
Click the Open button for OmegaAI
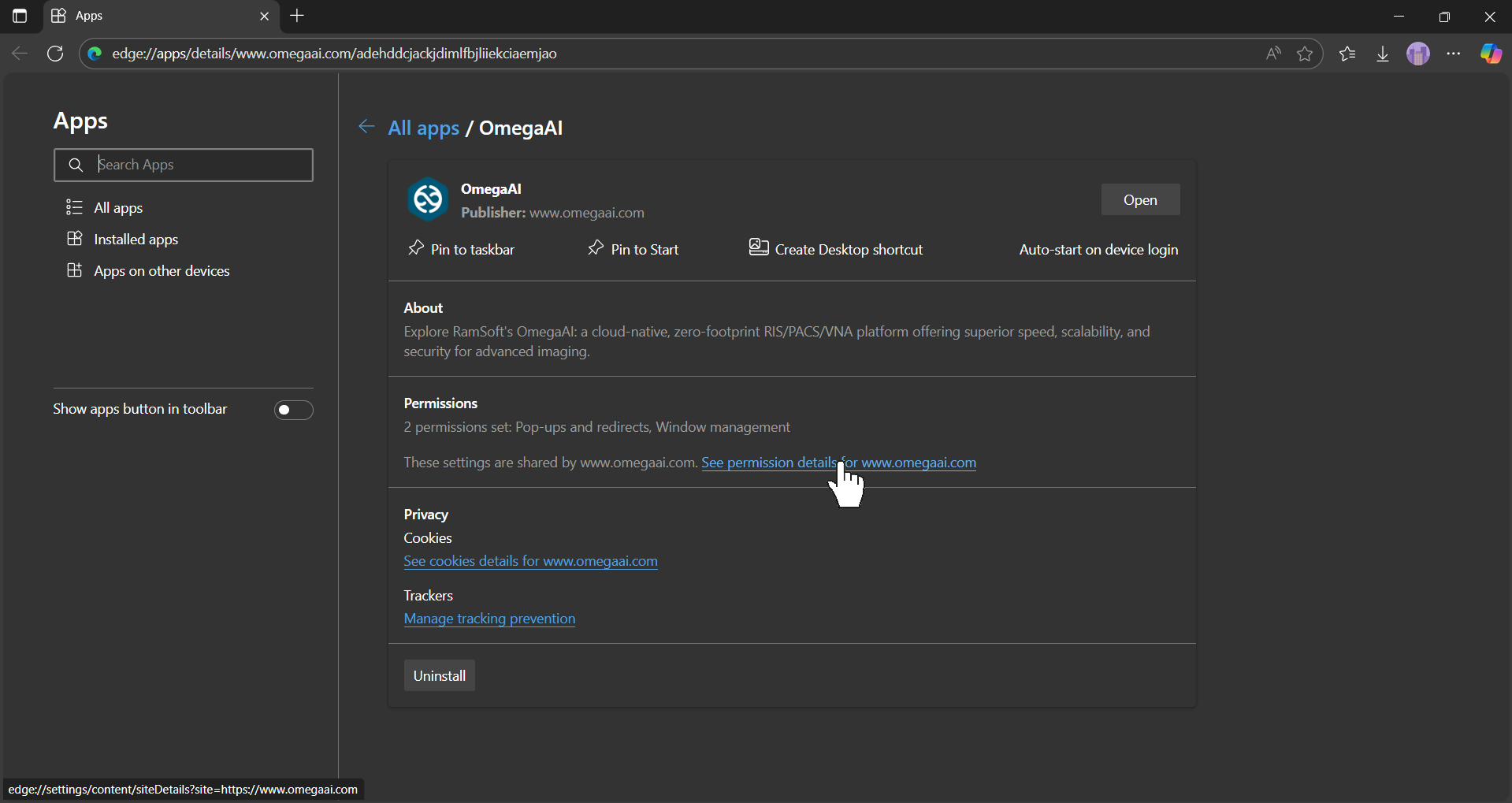pos(1140,199)
